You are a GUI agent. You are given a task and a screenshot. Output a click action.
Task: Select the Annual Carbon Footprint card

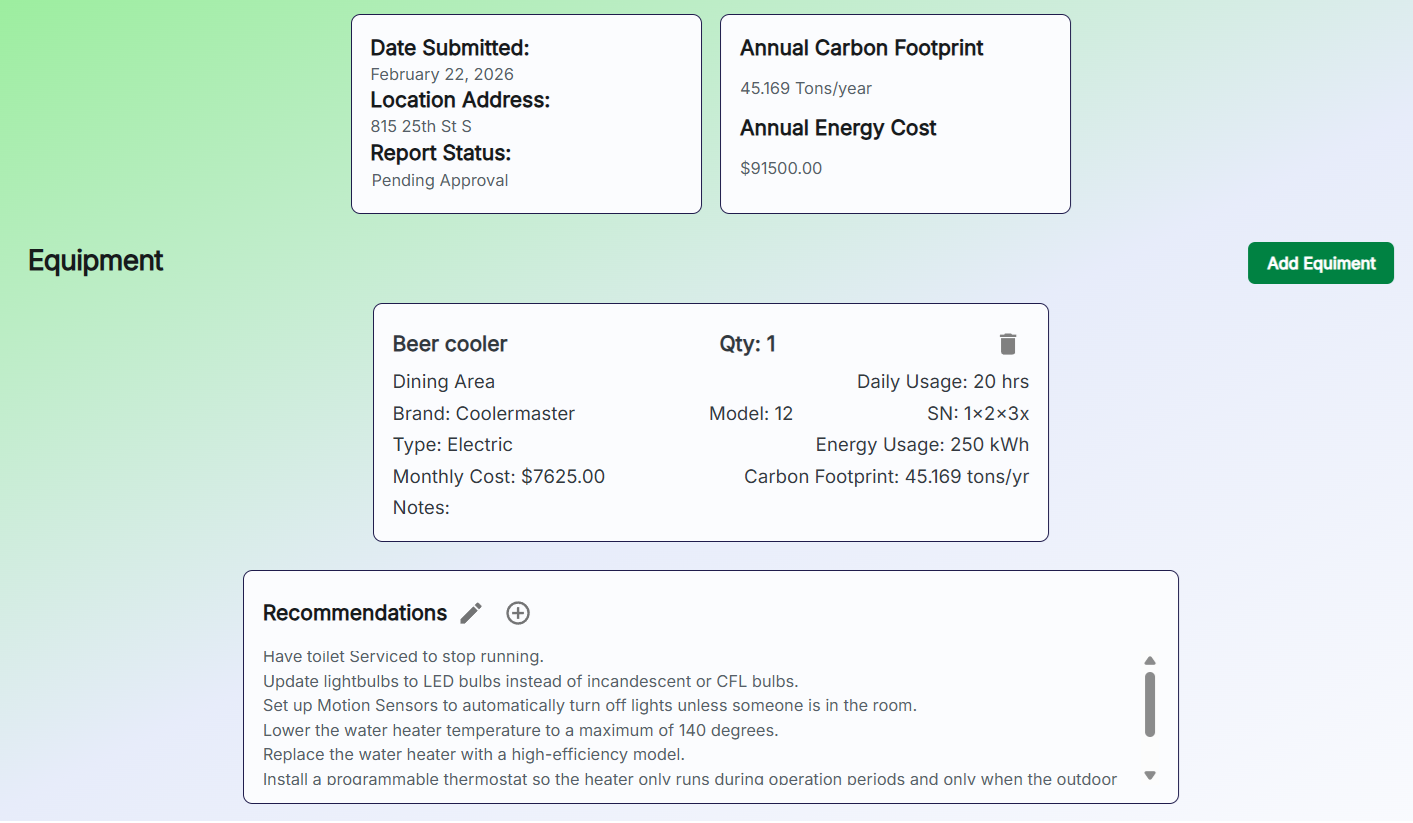[895, 114]
